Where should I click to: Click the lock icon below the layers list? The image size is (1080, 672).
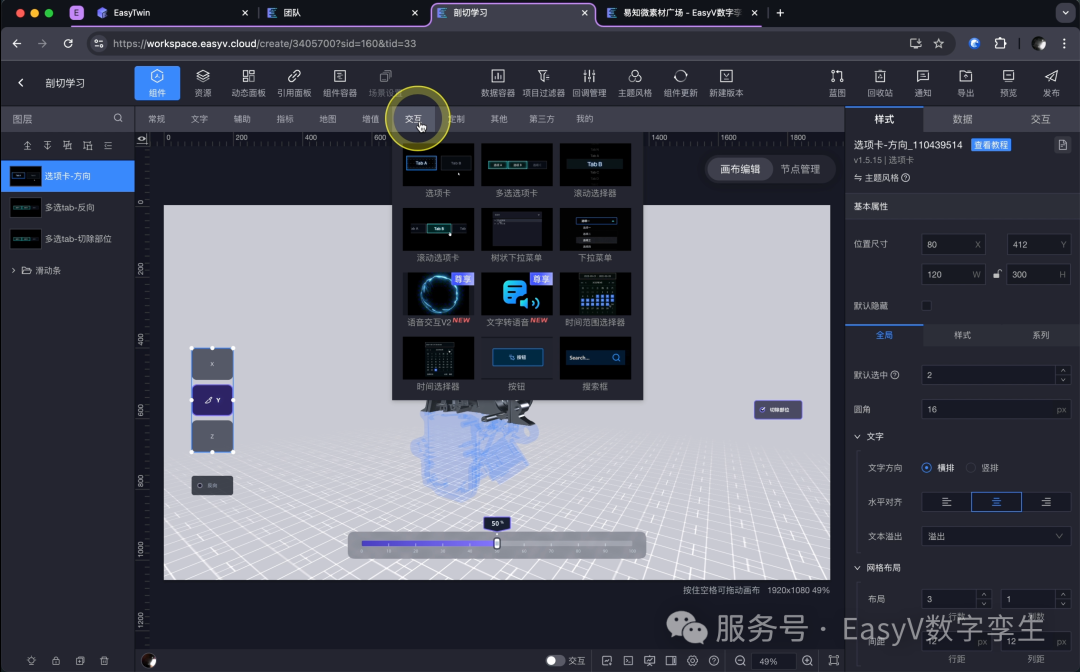(x=56, y=660)
